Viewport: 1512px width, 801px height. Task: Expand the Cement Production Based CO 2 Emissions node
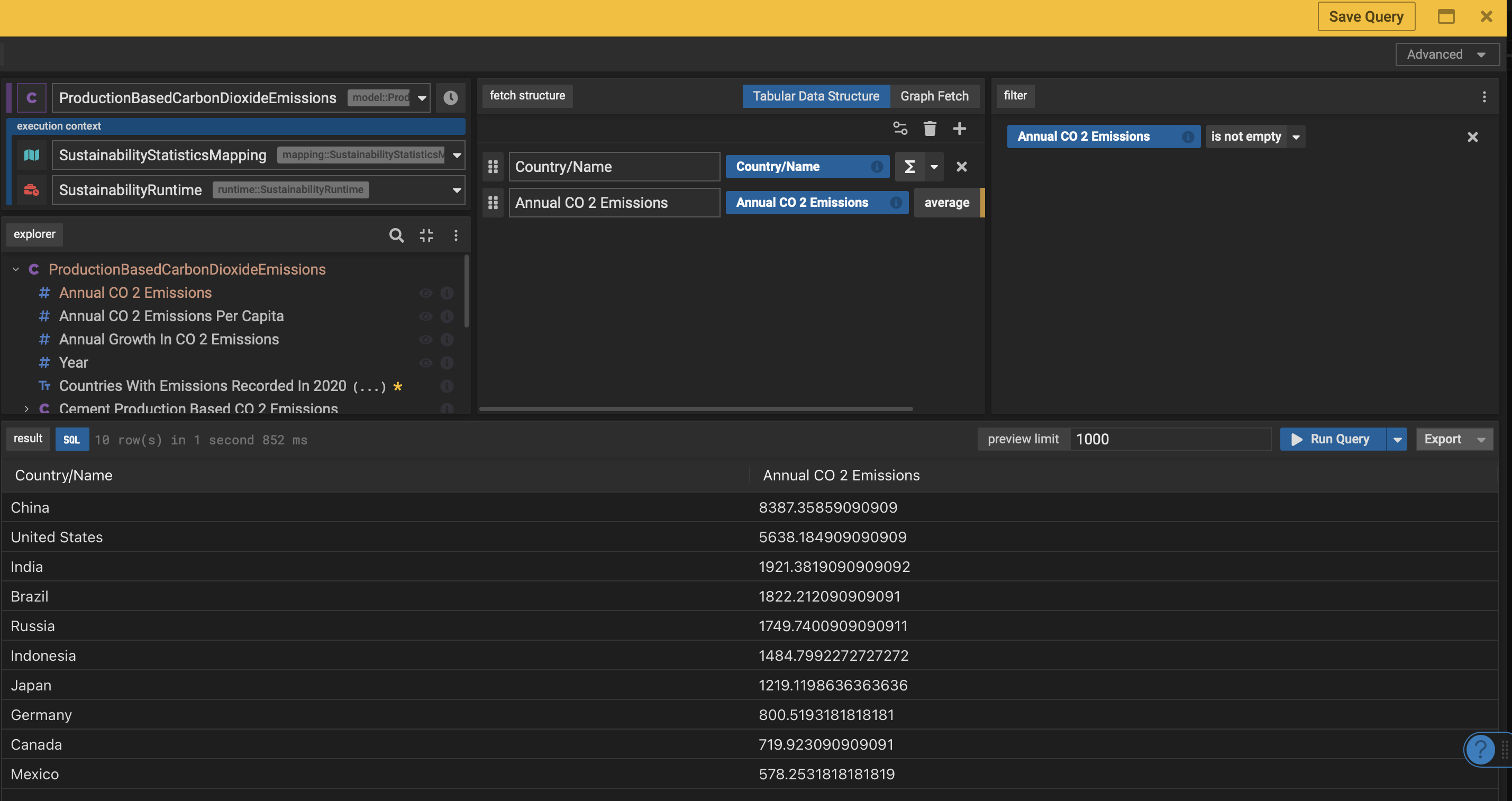[26, 408]
